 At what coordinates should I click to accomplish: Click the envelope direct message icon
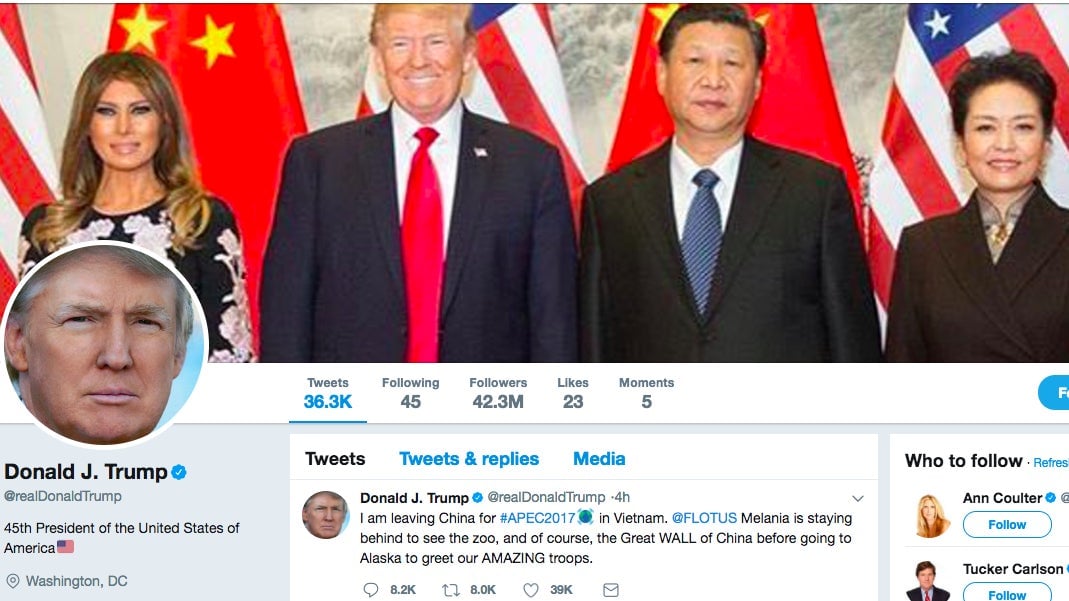[x=611, y=589]
